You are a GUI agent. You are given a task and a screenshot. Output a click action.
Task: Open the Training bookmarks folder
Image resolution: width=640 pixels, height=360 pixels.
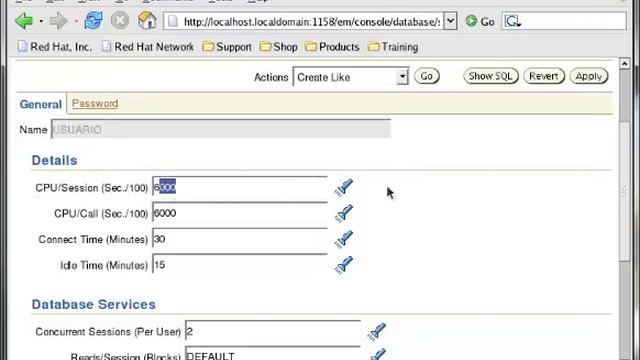393,47
